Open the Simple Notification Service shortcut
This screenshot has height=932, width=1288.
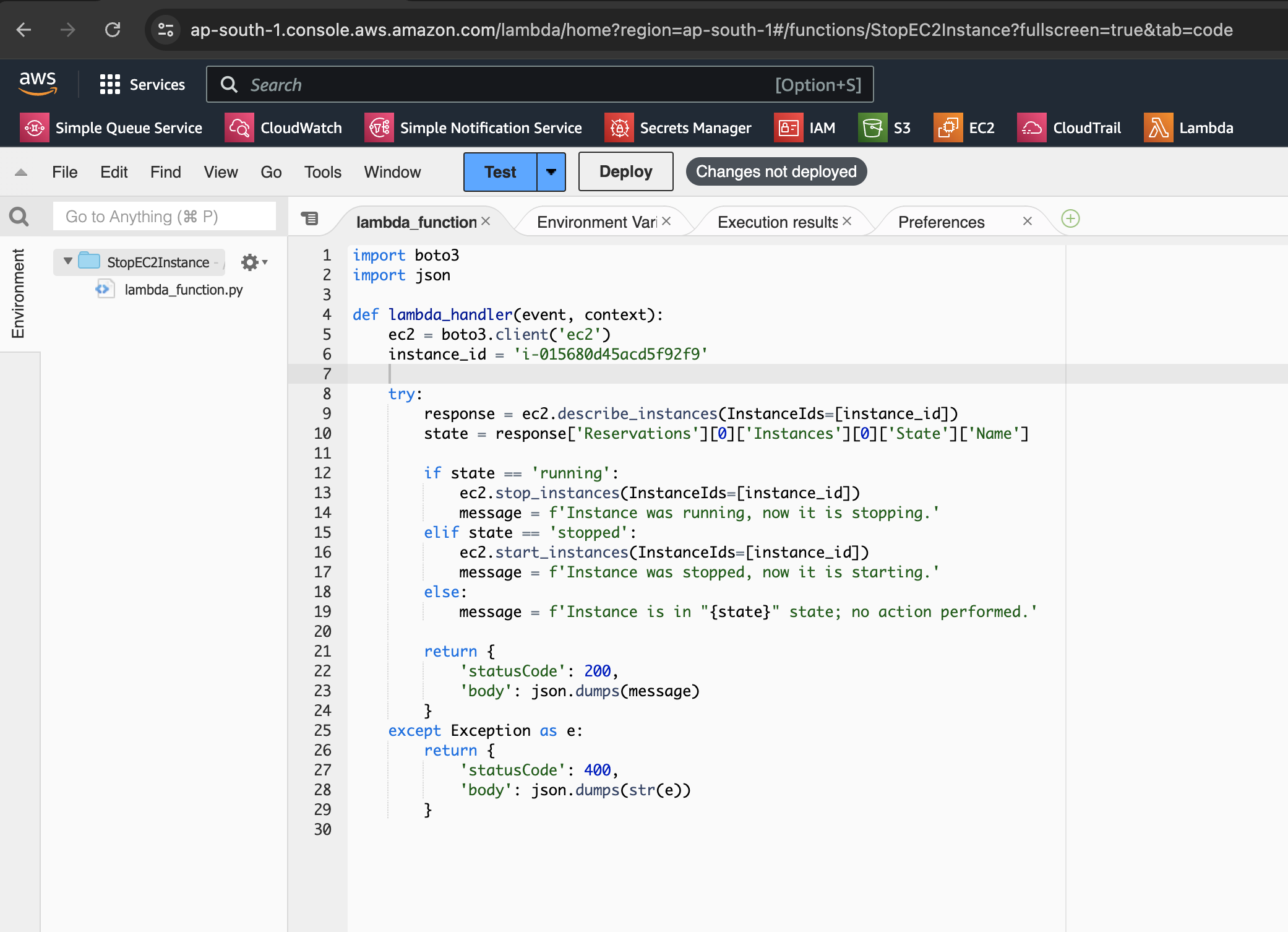474,127
